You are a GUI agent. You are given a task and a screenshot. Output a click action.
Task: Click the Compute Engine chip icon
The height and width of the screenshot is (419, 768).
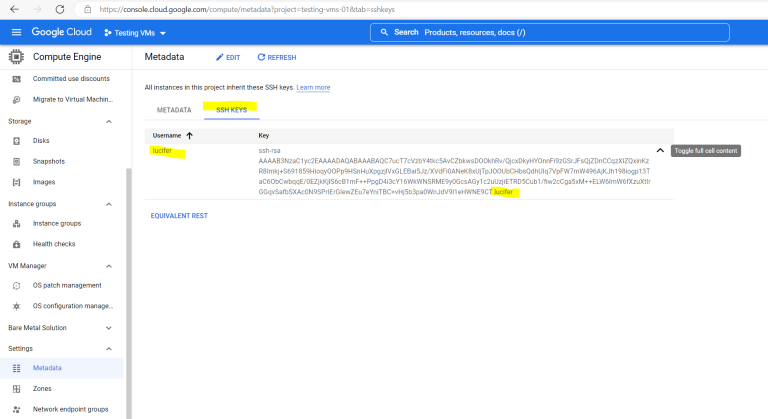pos(16,57)
